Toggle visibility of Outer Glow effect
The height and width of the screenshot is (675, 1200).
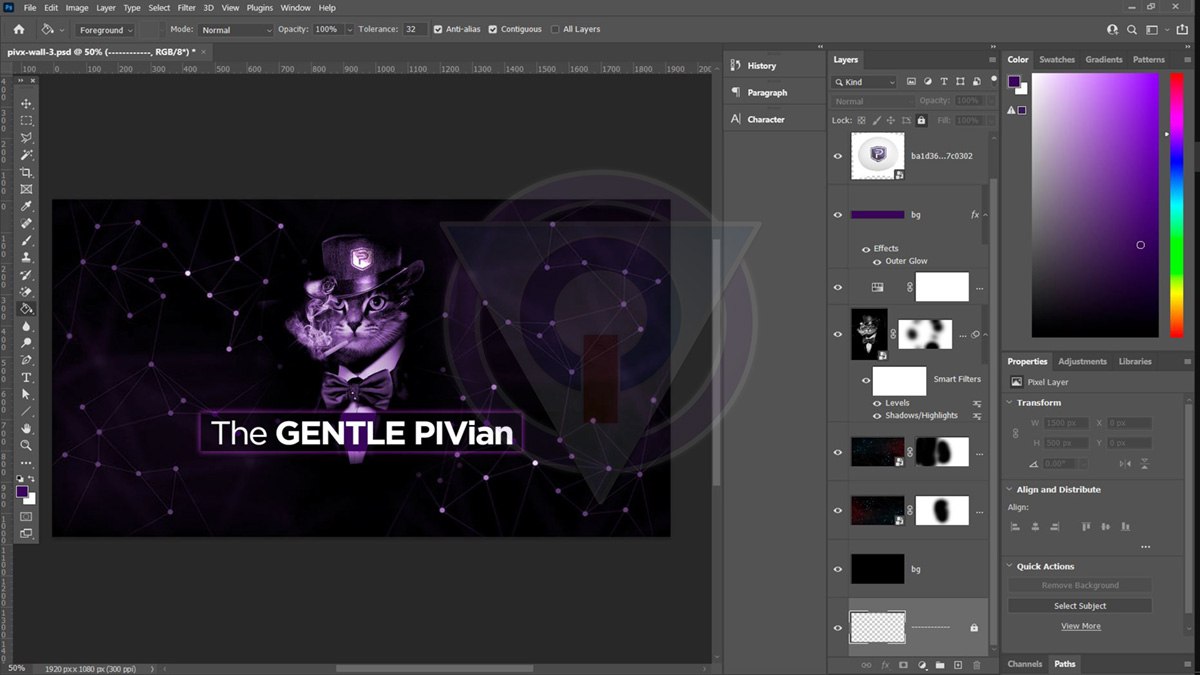click(x=877, y=261)
